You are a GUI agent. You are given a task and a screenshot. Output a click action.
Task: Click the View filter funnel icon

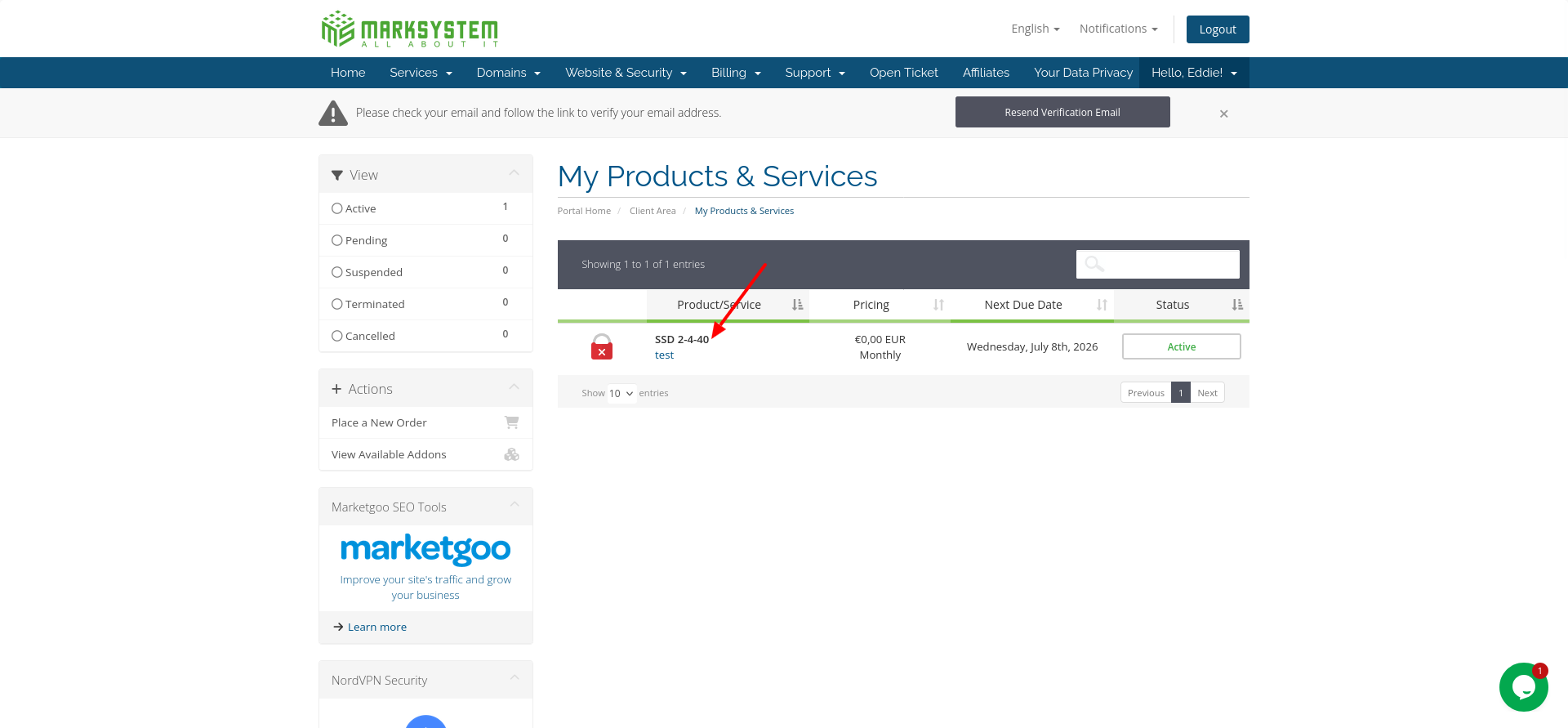(x=337, y=176)
